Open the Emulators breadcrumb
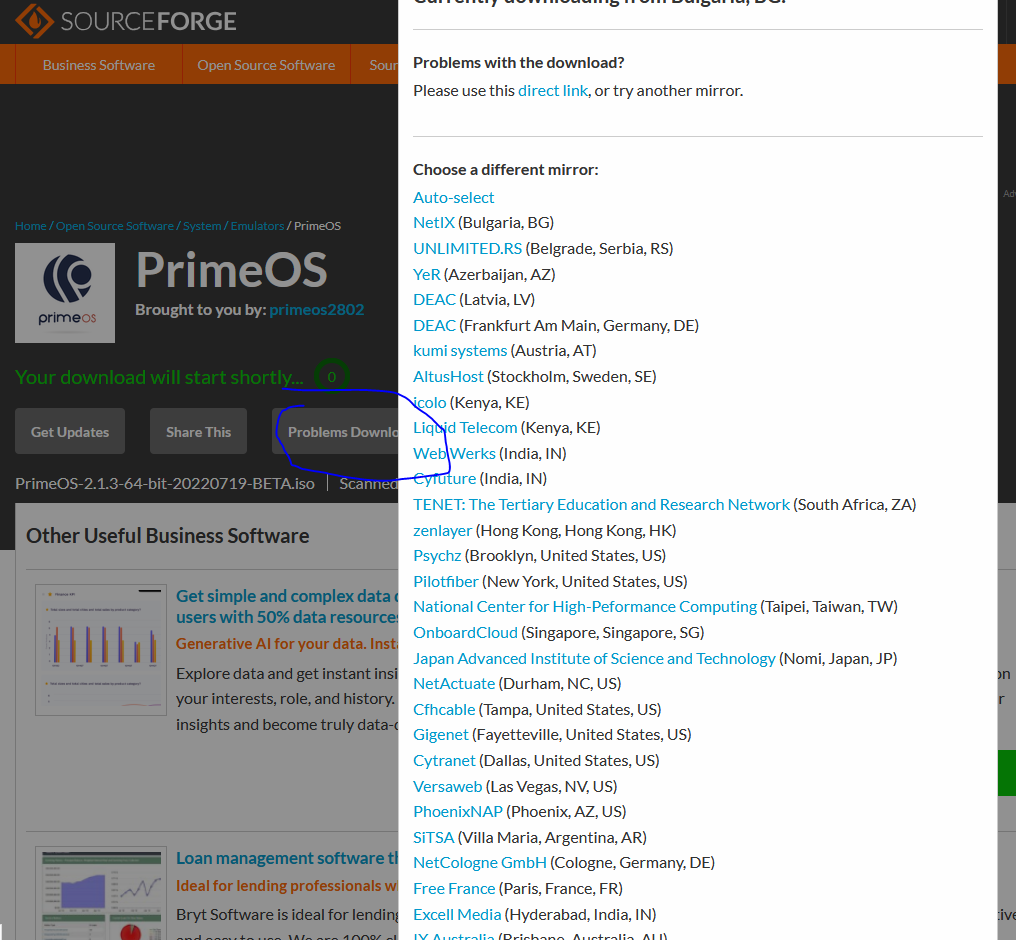This screenshot has width=1016, height=940. coord(257,226)
